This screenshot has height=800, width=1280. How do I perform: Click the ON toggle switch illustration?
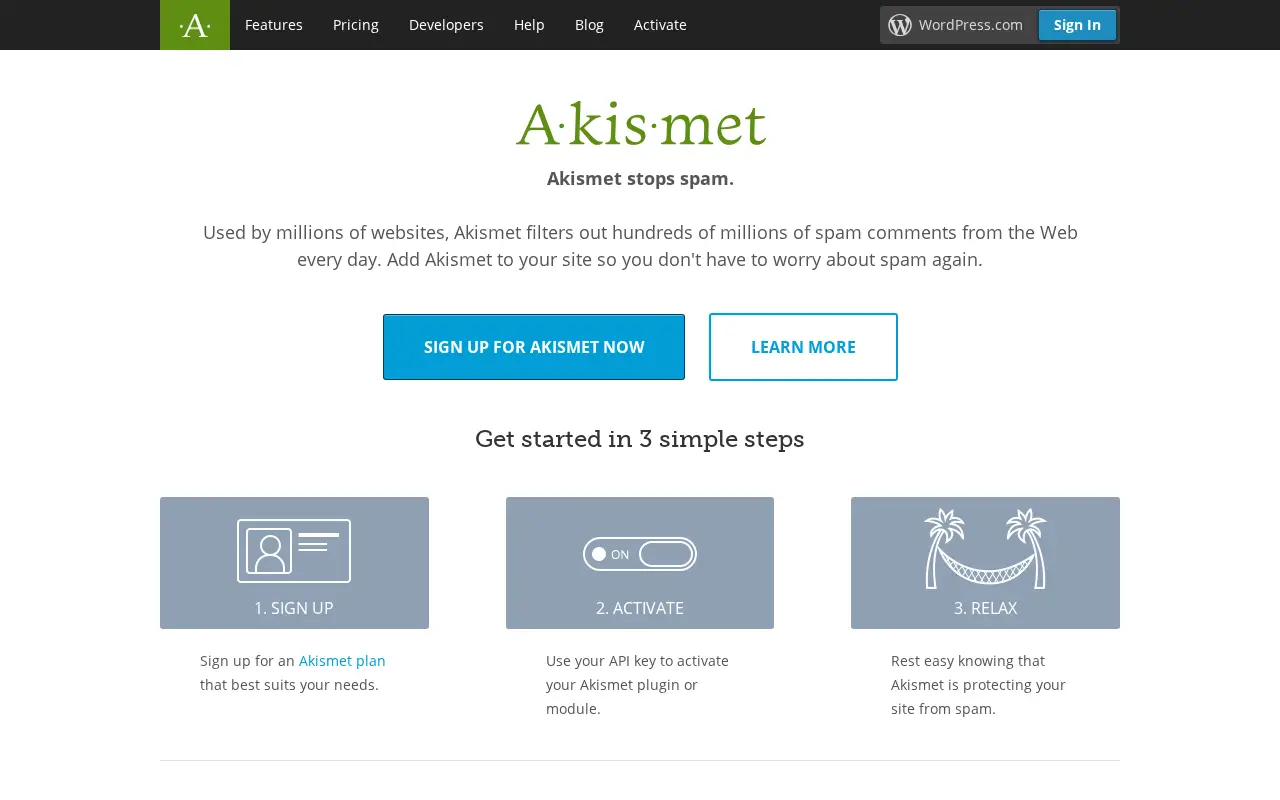click(x=640, y=554)
